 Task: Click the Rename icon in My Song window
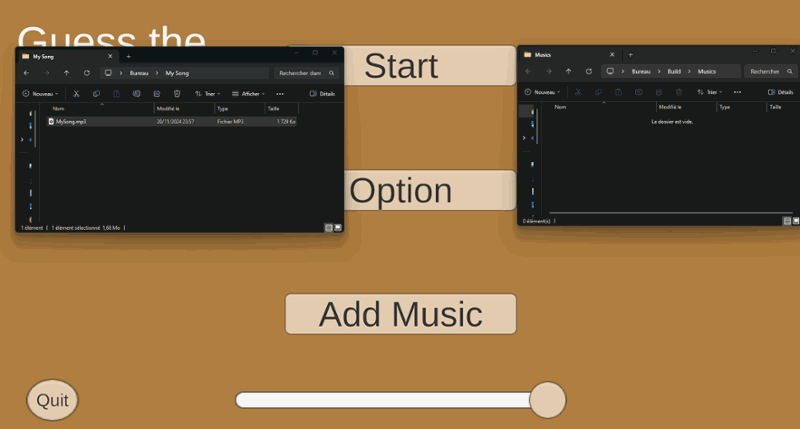(137, 94)
